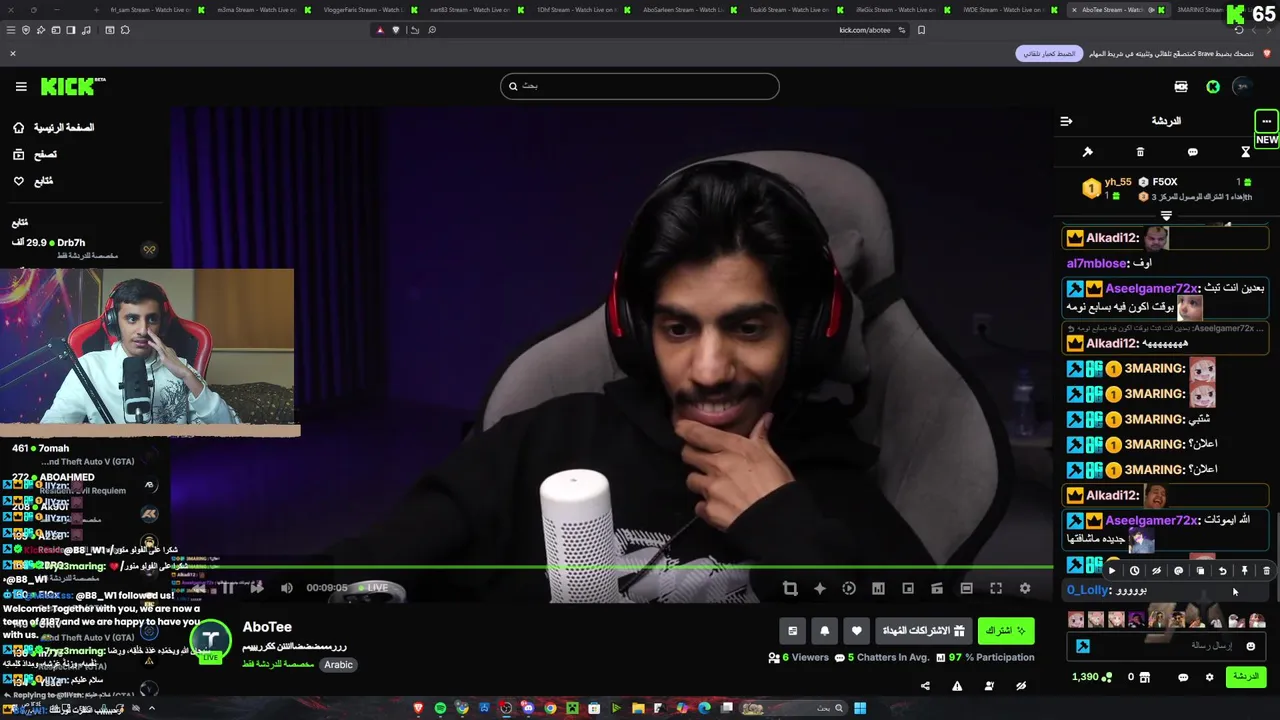
Task: Hide user eye icon in hover toolbar
Action: [x=1156, y=571]
